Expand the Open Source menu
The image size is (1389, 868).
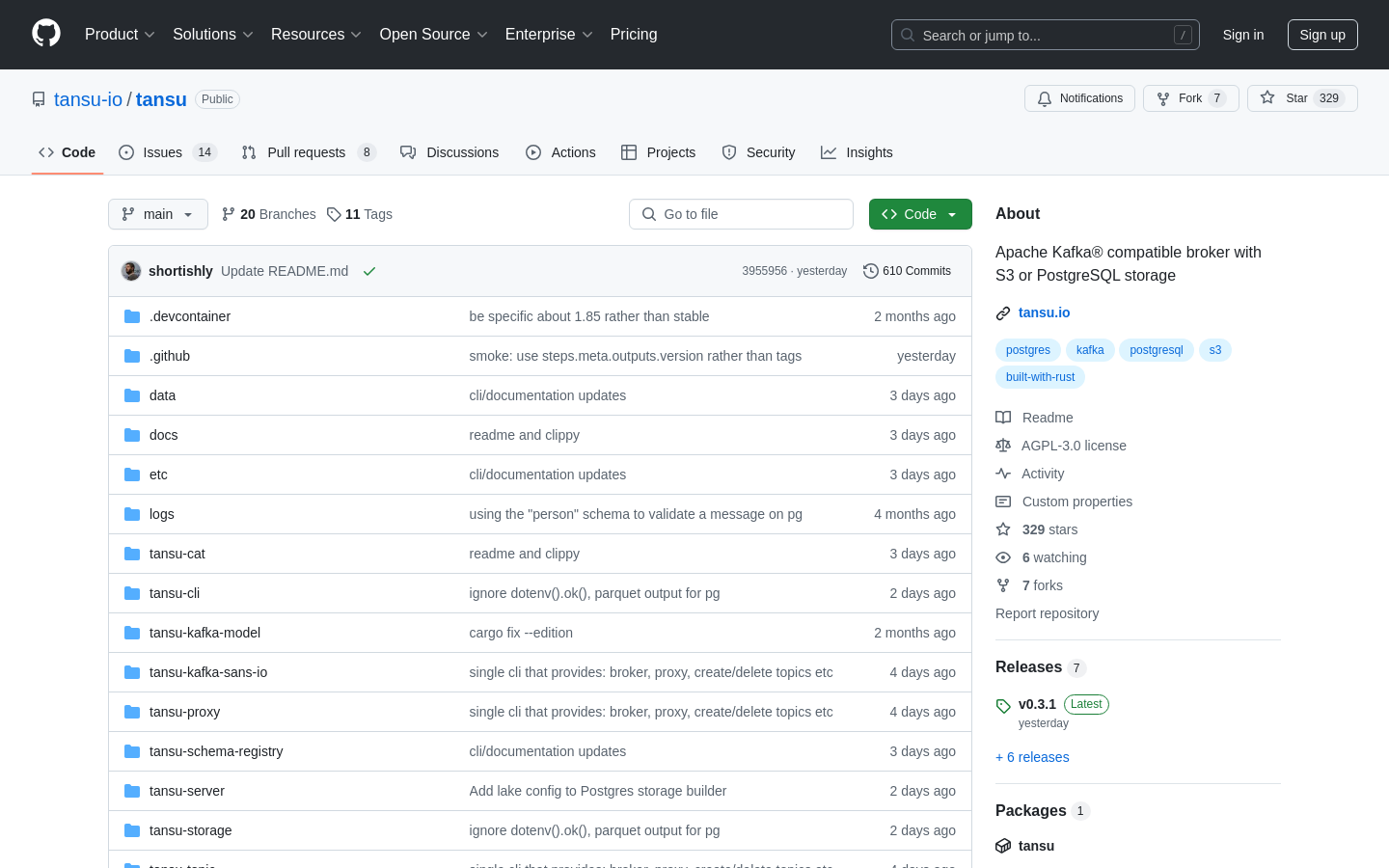[x=433, y=35]
